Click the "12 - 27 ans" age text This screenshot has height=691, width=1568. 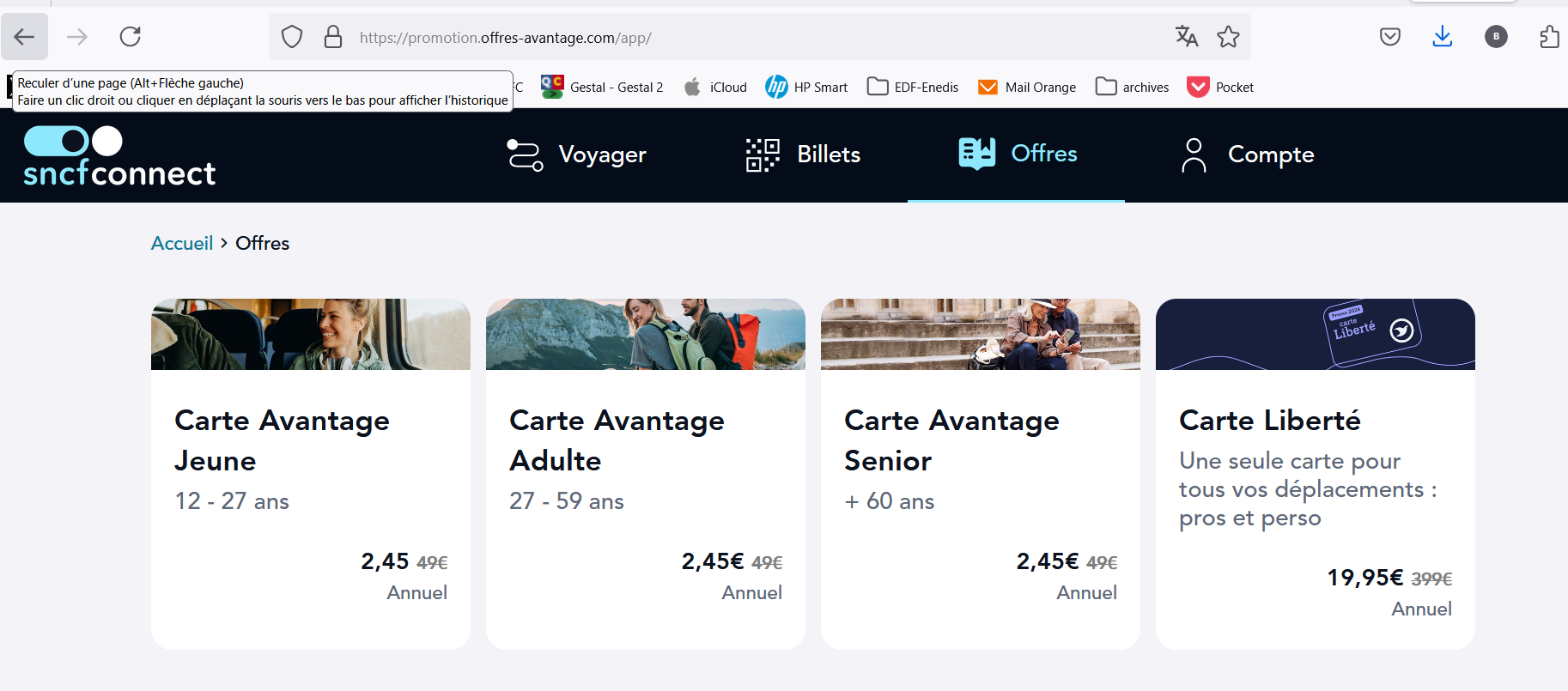[x=232, y=501]
